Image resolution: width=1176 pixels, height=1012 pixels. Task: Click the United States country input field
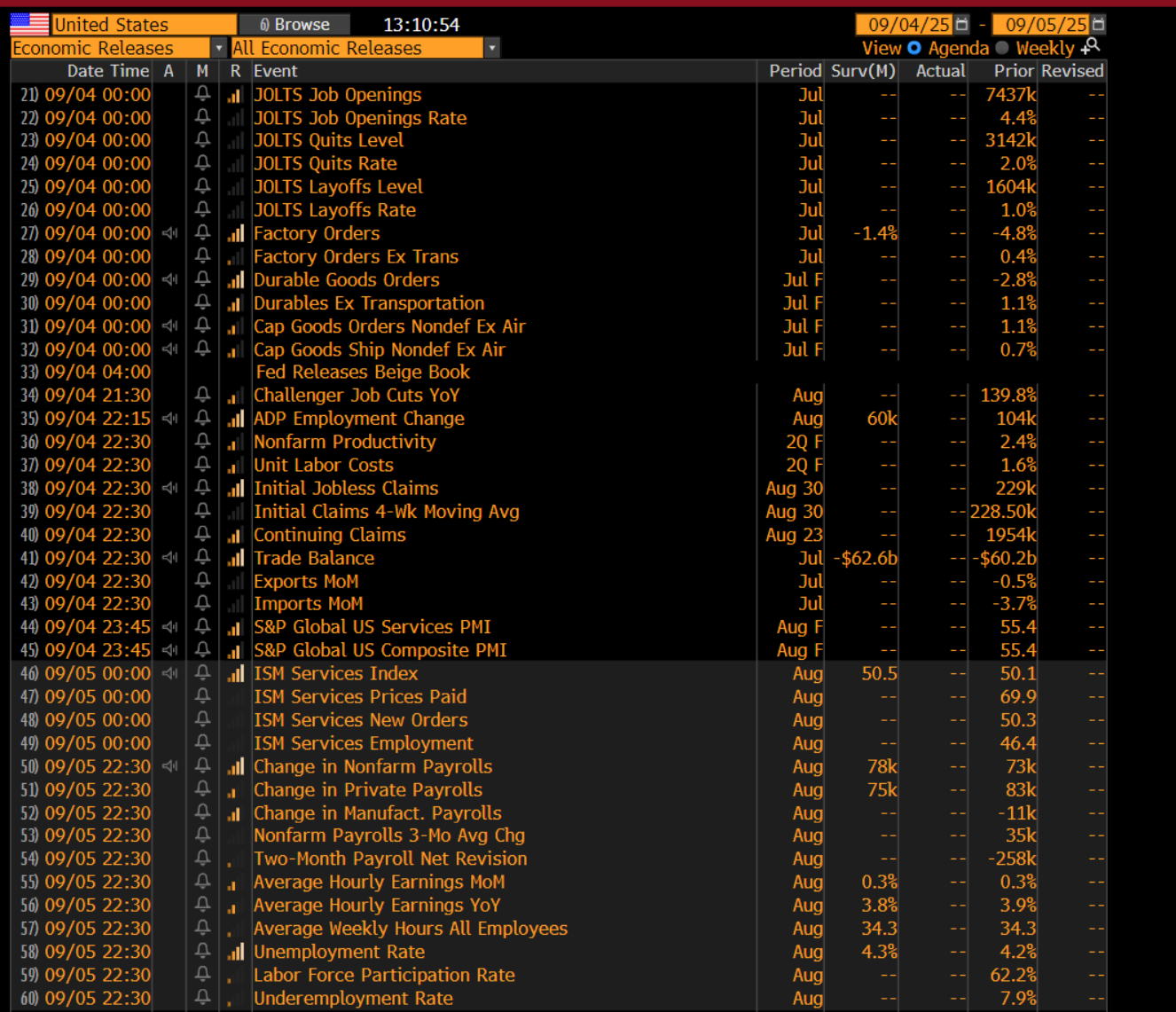[144, 25]
